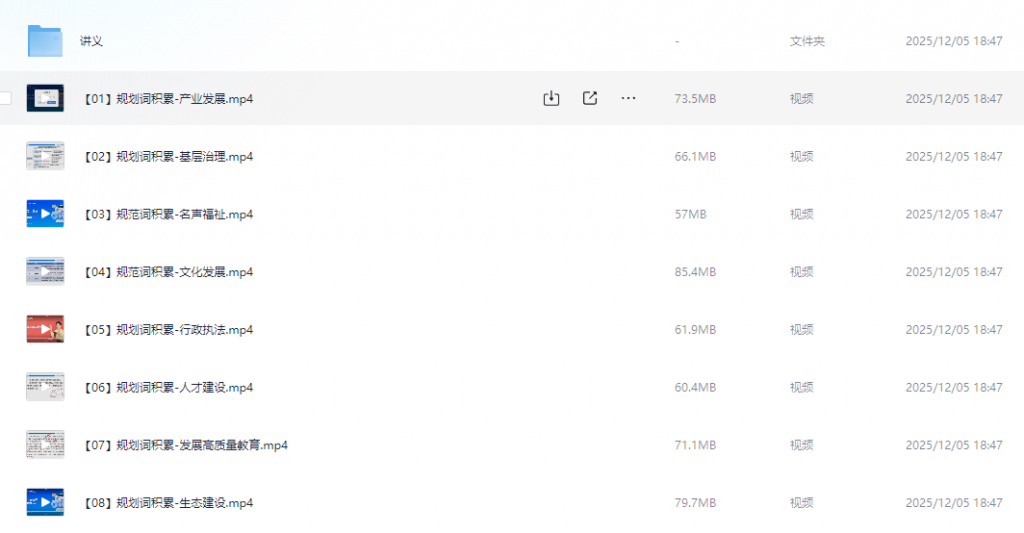1024x533 pixels.
Task: Click the 【07】发展高质量教育 video thumbnail
Action: [x=45, y=445]
